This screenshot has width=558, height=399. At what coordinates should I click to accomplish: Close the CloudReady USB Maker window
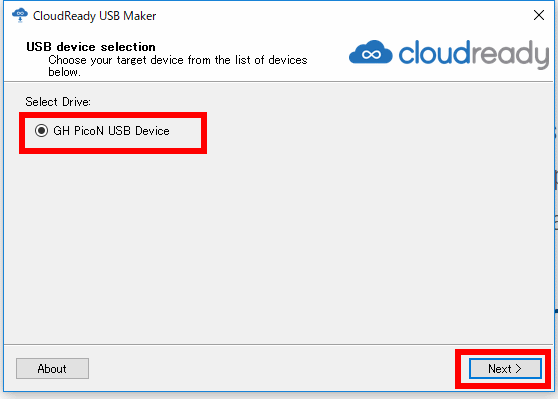click(539, 15)
